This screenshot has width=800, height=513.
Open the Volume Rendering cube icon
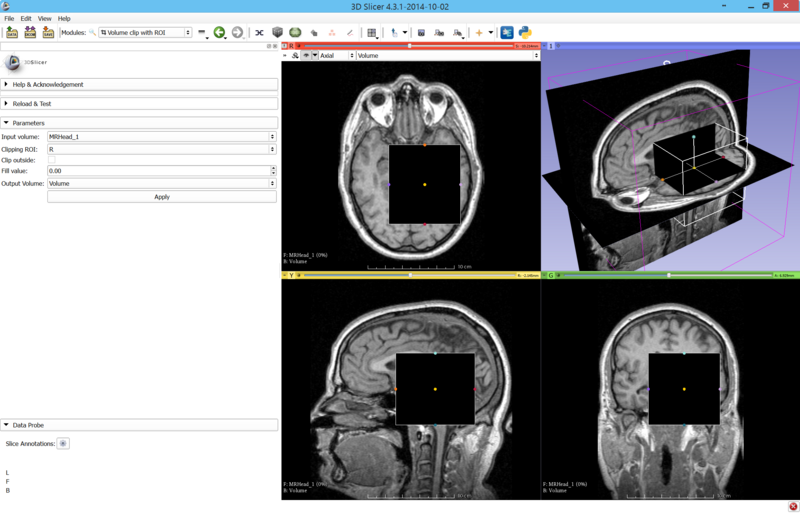point(277,33)
